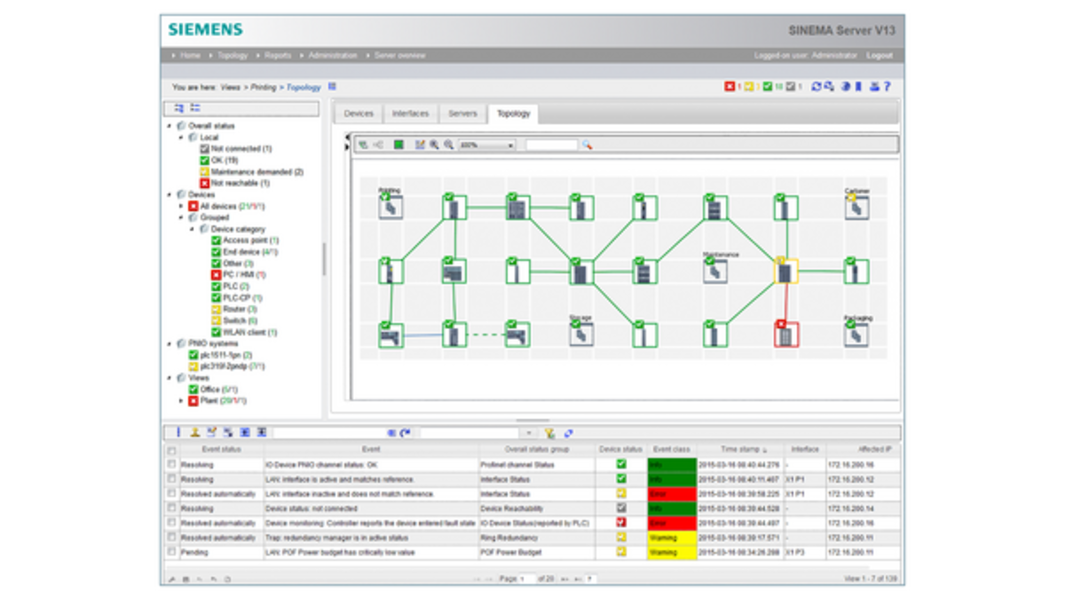Viewport: 1065px width, 600px height.
Task: Switch to the Devices tab
Action: pyautogui.click(x=359, y=113)
